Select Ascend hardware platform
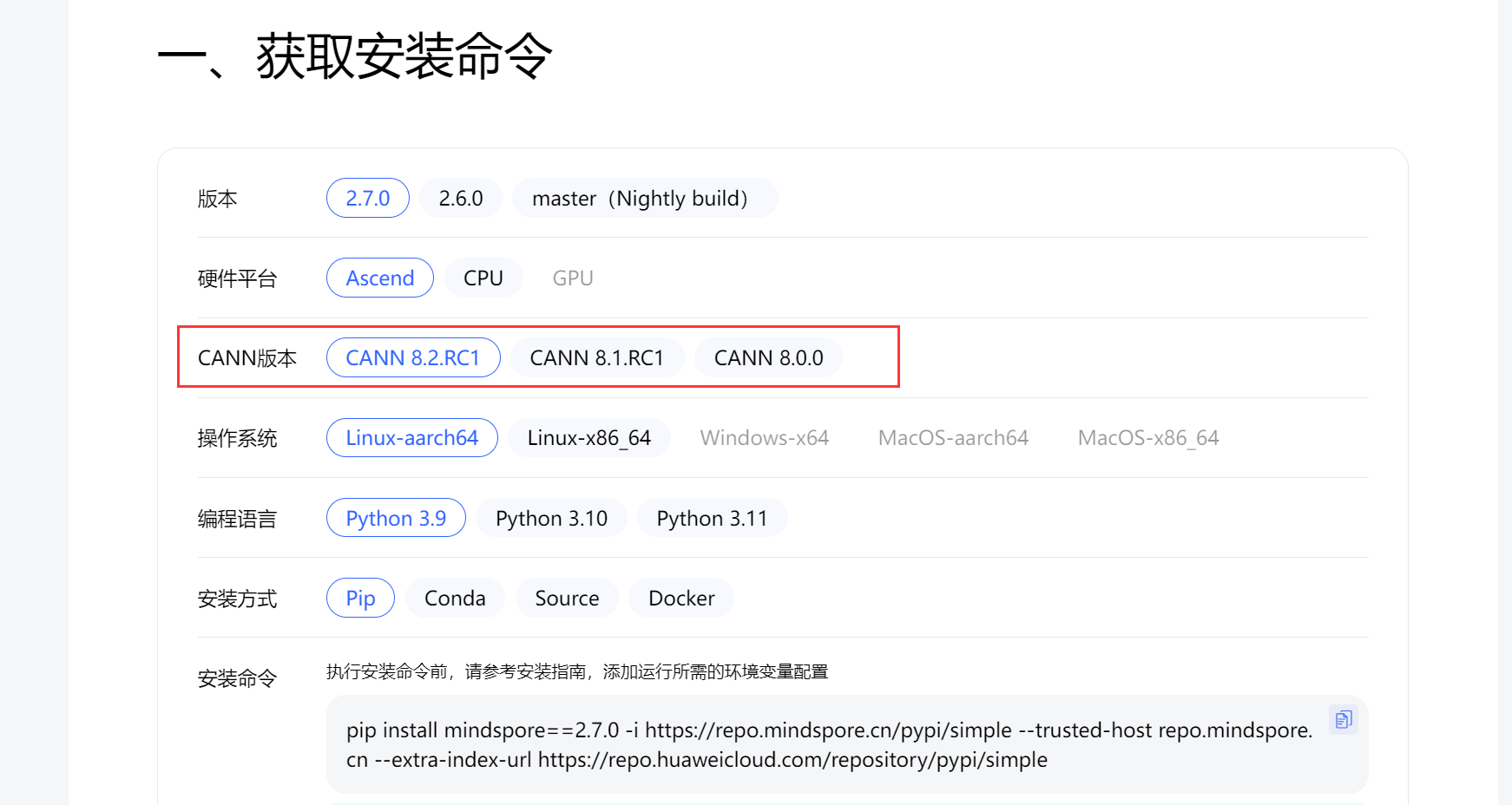1512x805 pixels. coord(380,278)
